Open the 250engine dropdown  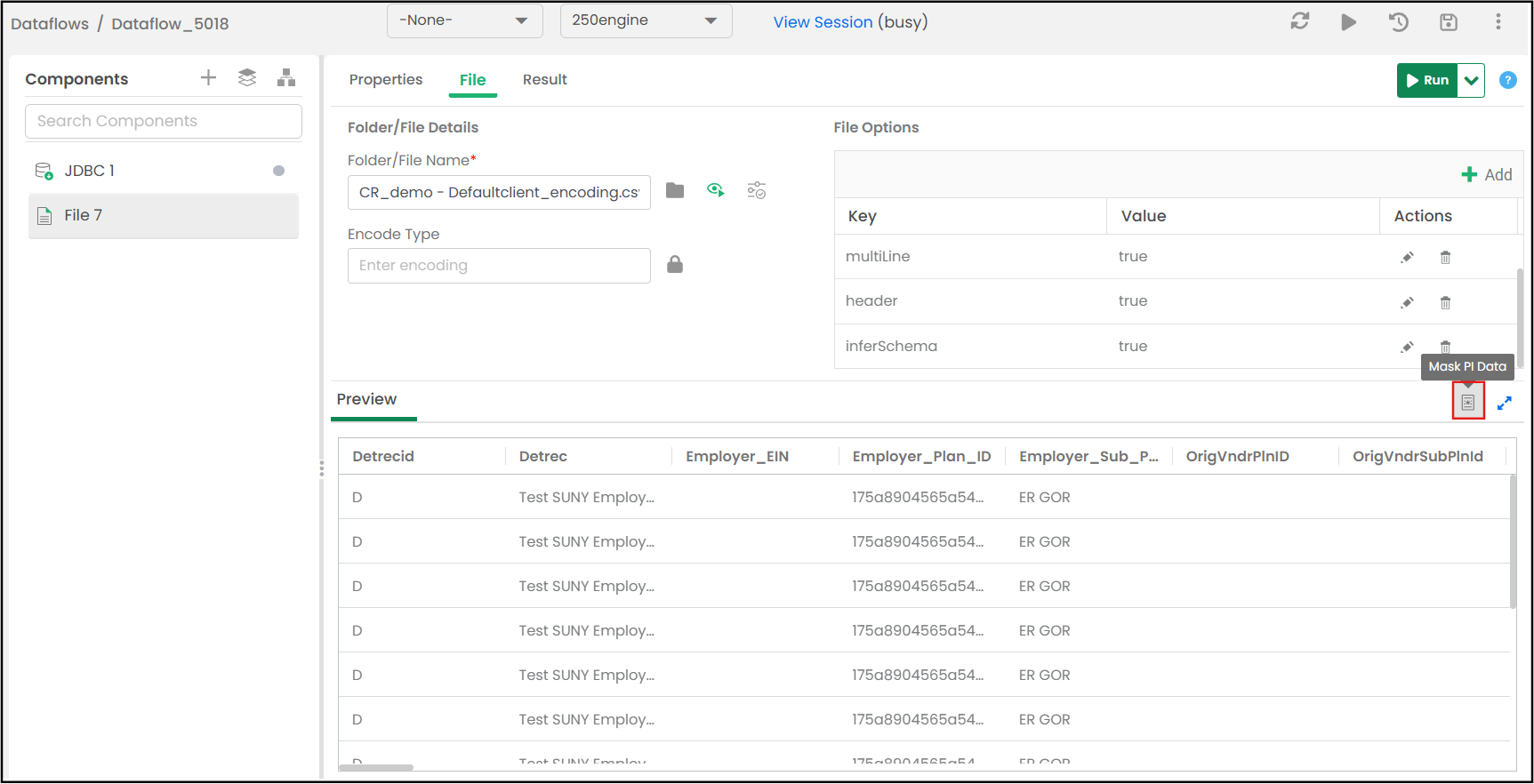click(x=646, y=20)
